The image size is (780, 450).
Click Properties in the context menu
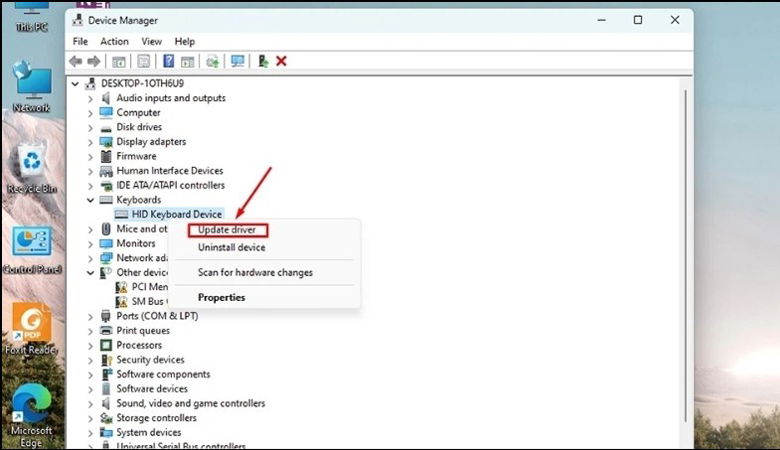[x=221, y=297]
